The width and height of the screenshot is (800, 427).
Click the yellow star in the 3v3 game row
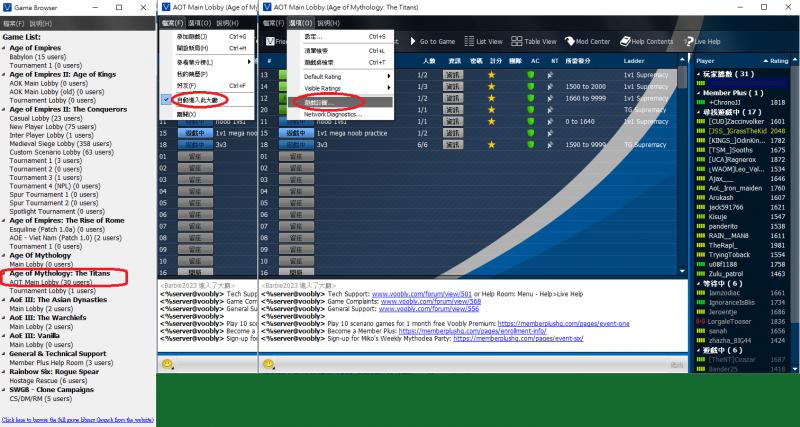pos(491,145)
